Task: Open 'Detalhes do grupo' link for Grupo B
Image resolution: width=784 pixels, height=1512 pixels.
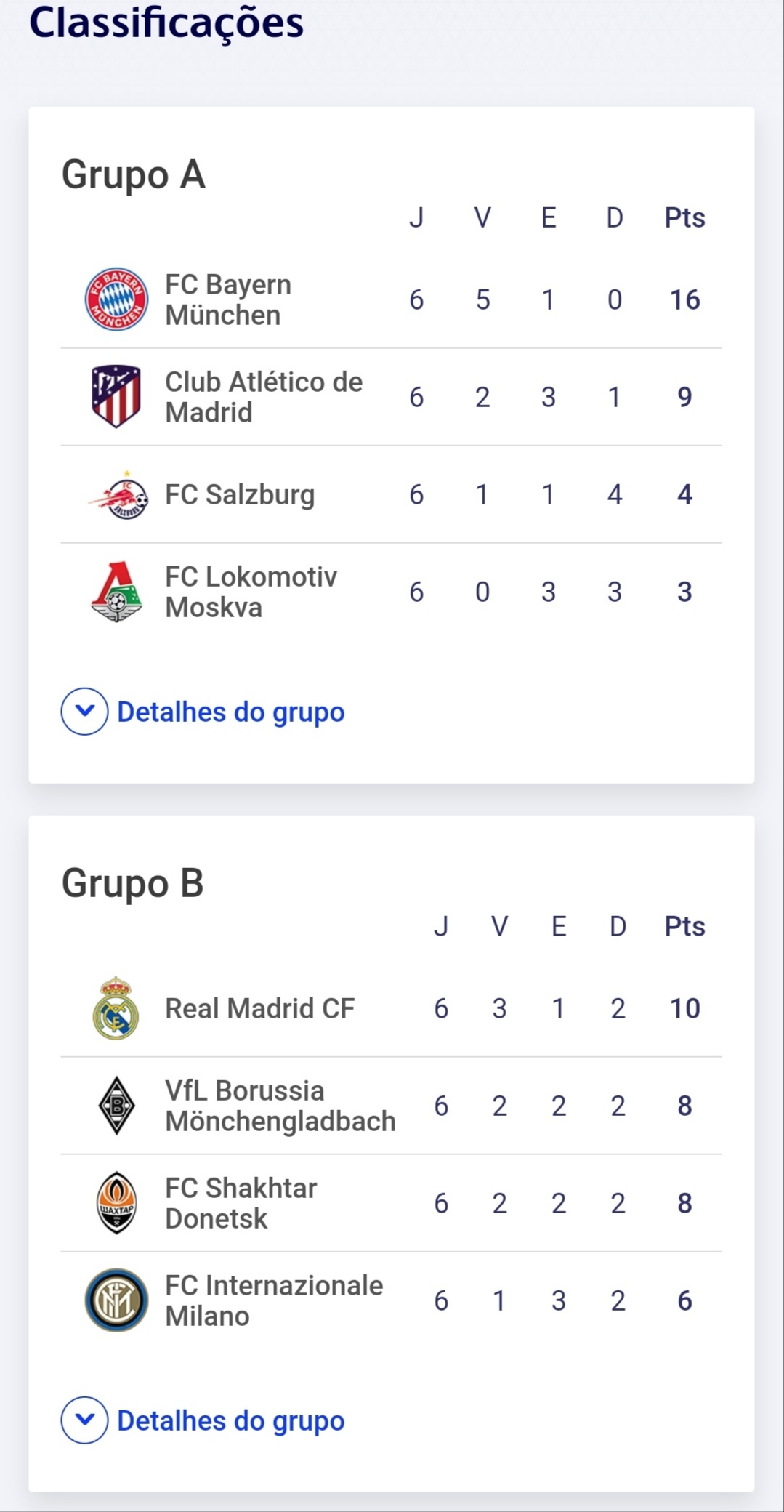Action: (230, 1421)
